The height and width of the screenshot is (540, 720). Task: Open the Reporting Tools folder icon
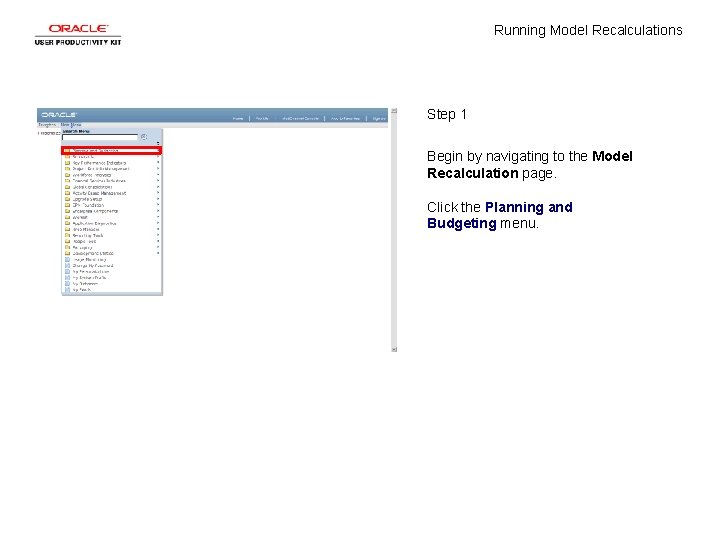68,235
